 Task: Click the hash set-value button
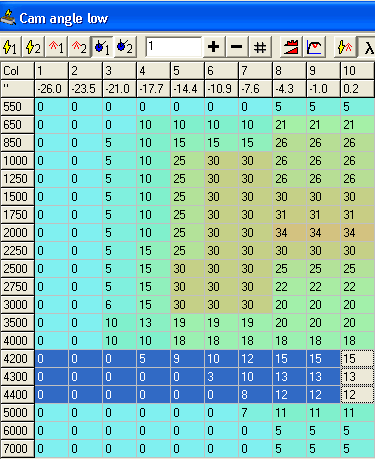tap(260, 47)
